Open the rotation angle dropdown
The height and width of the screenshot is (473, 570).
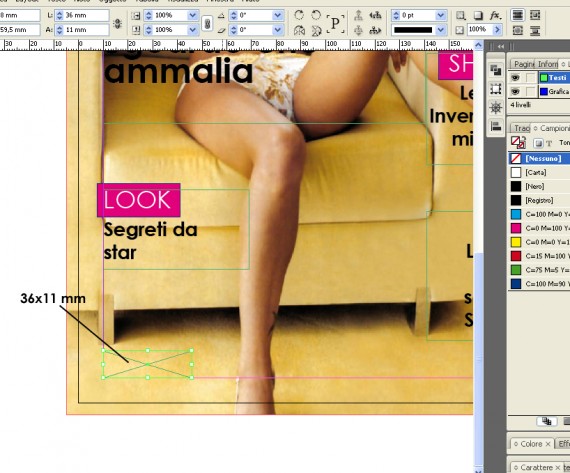278,16
